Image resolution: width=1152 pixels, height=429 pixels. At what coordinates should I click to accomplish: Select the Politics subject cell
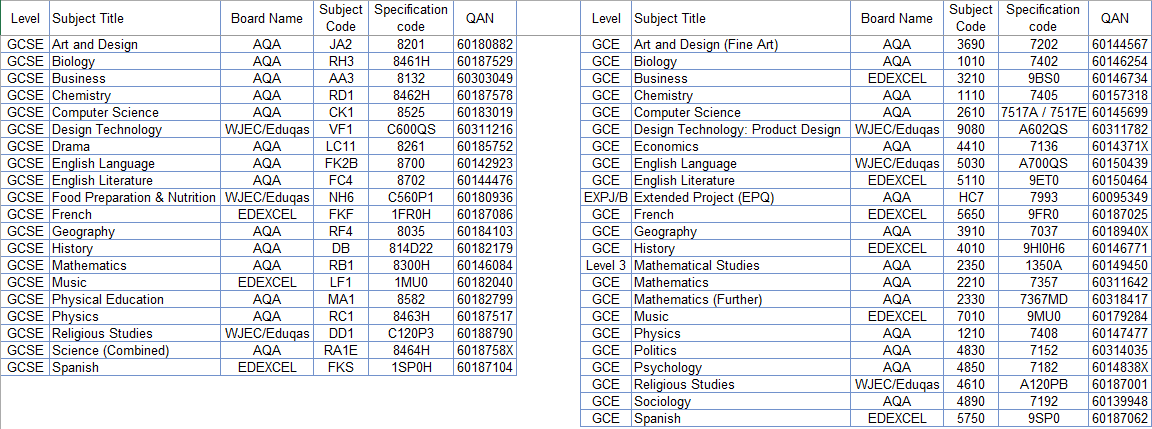741,351
